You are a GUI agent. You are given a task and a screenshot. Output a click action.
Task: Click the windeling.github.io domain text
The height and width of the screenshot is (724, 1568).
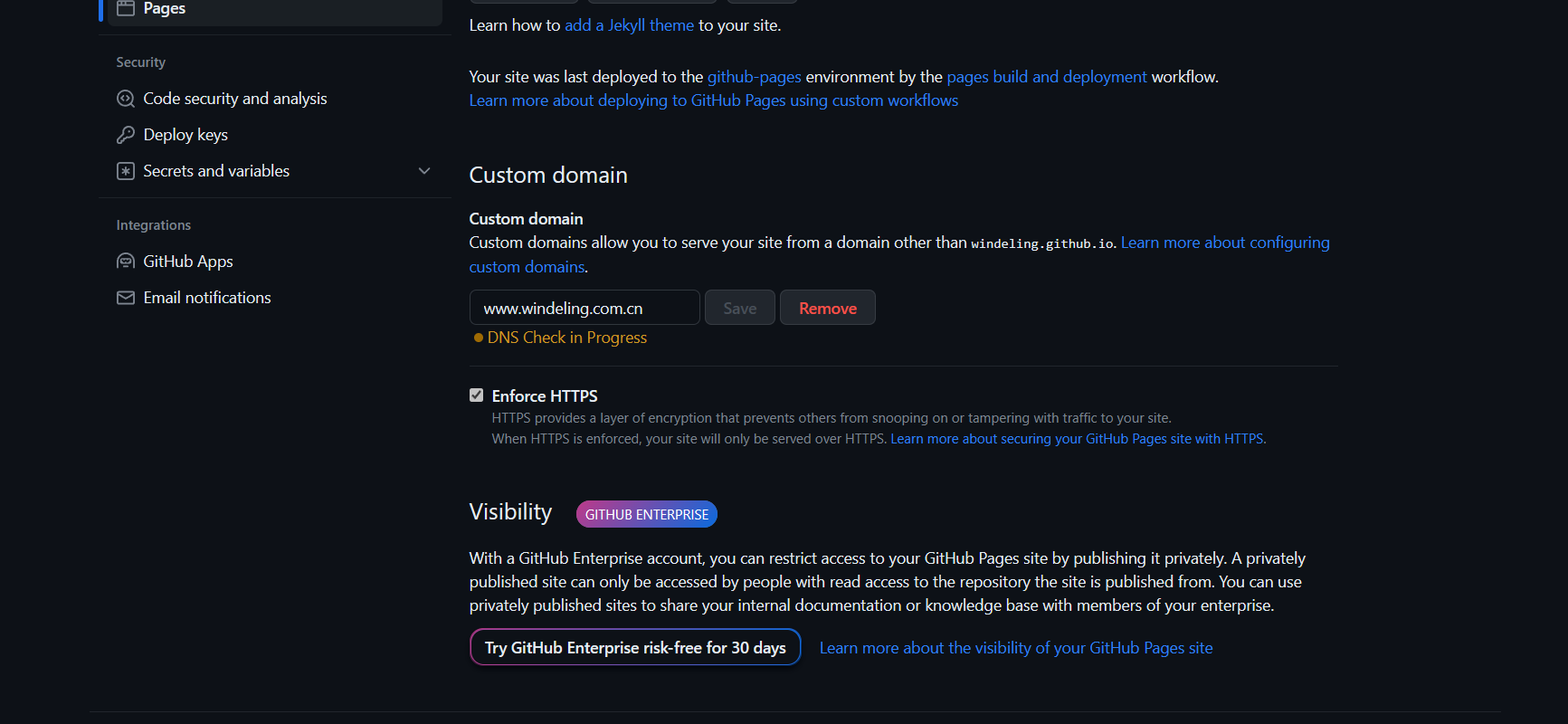click(x=1042, y=243)
